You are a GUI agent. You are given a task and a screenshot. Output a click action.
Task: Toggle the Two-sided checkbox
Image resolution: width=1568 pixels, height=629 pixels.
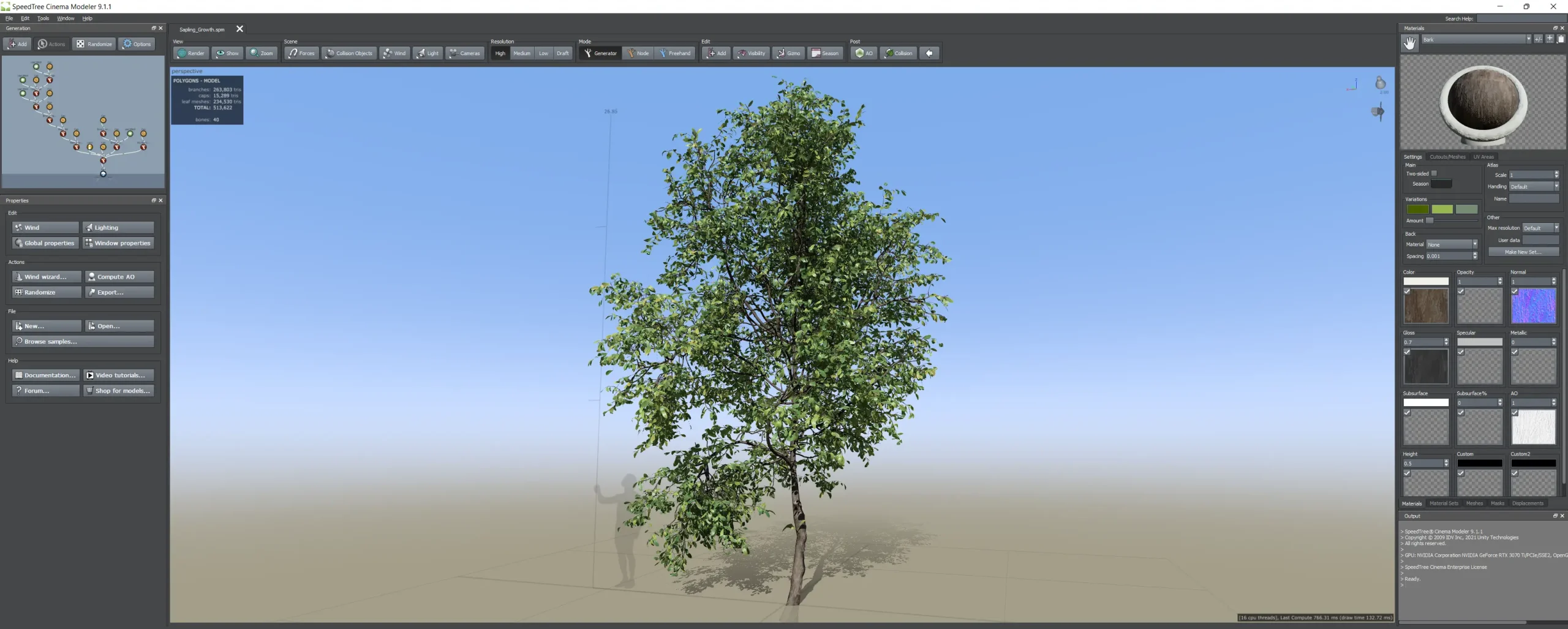1434,173
